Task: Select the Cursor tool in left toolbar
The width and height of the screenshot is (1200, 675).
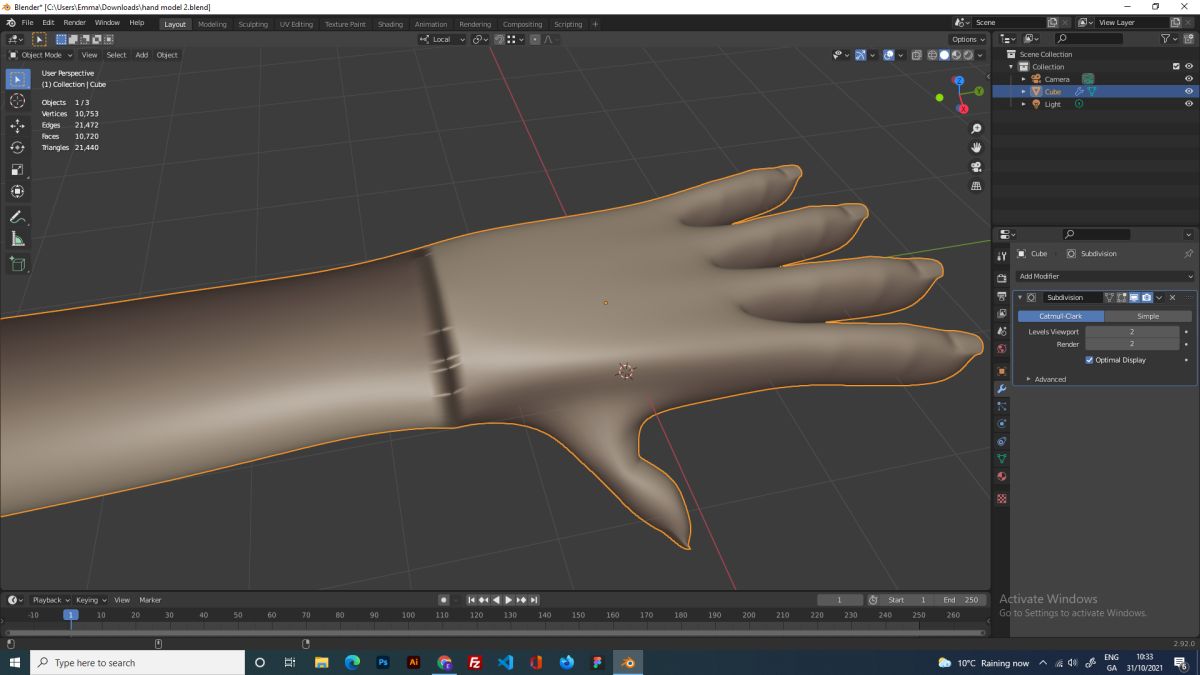Action: [17, 101]
